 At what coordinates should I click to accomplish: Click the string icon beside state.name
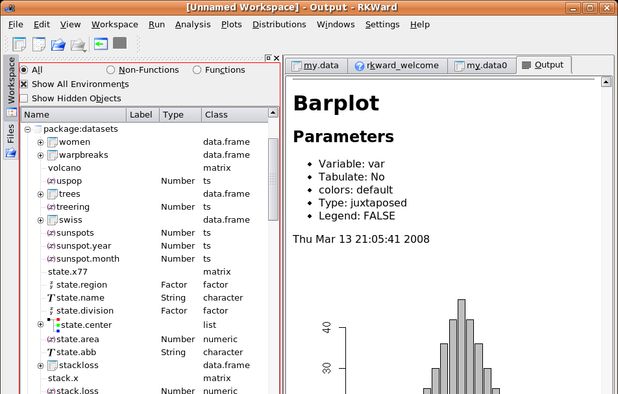click(x=51, y=298)
